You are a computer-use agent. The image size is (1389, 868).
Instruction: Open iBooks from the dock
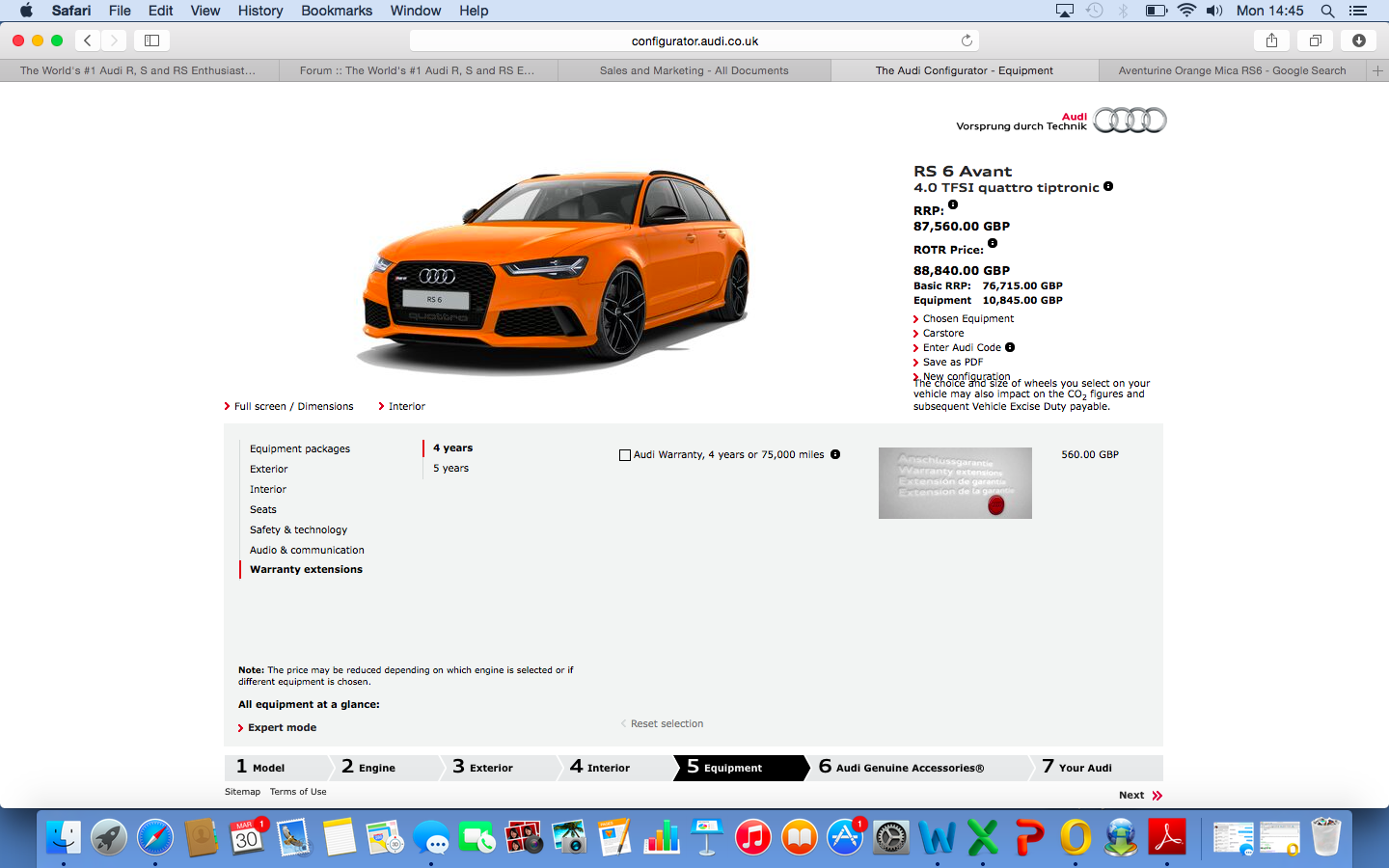pyautogui.click(x=800, y=837)
